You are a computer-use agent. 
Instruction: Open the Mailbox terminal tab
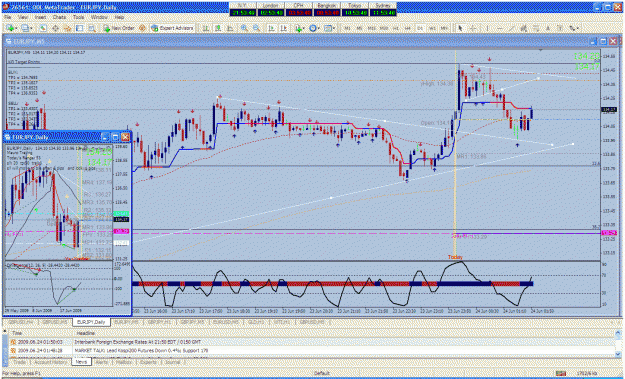click(x=124, y=362)
